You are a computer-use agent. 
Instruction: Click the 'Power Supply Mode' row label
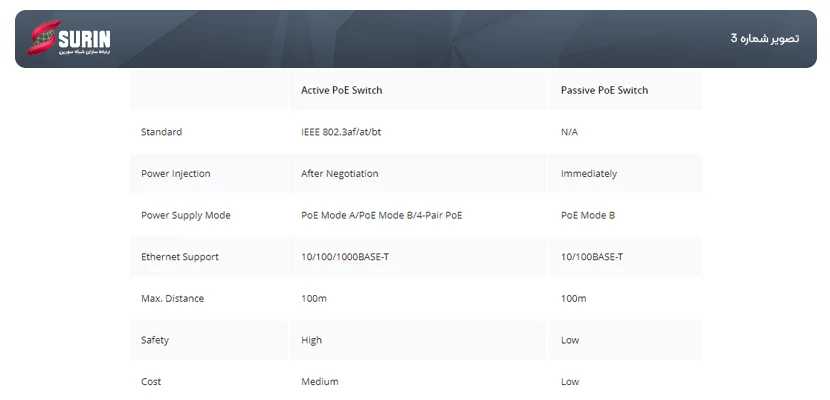click(186, 215)
